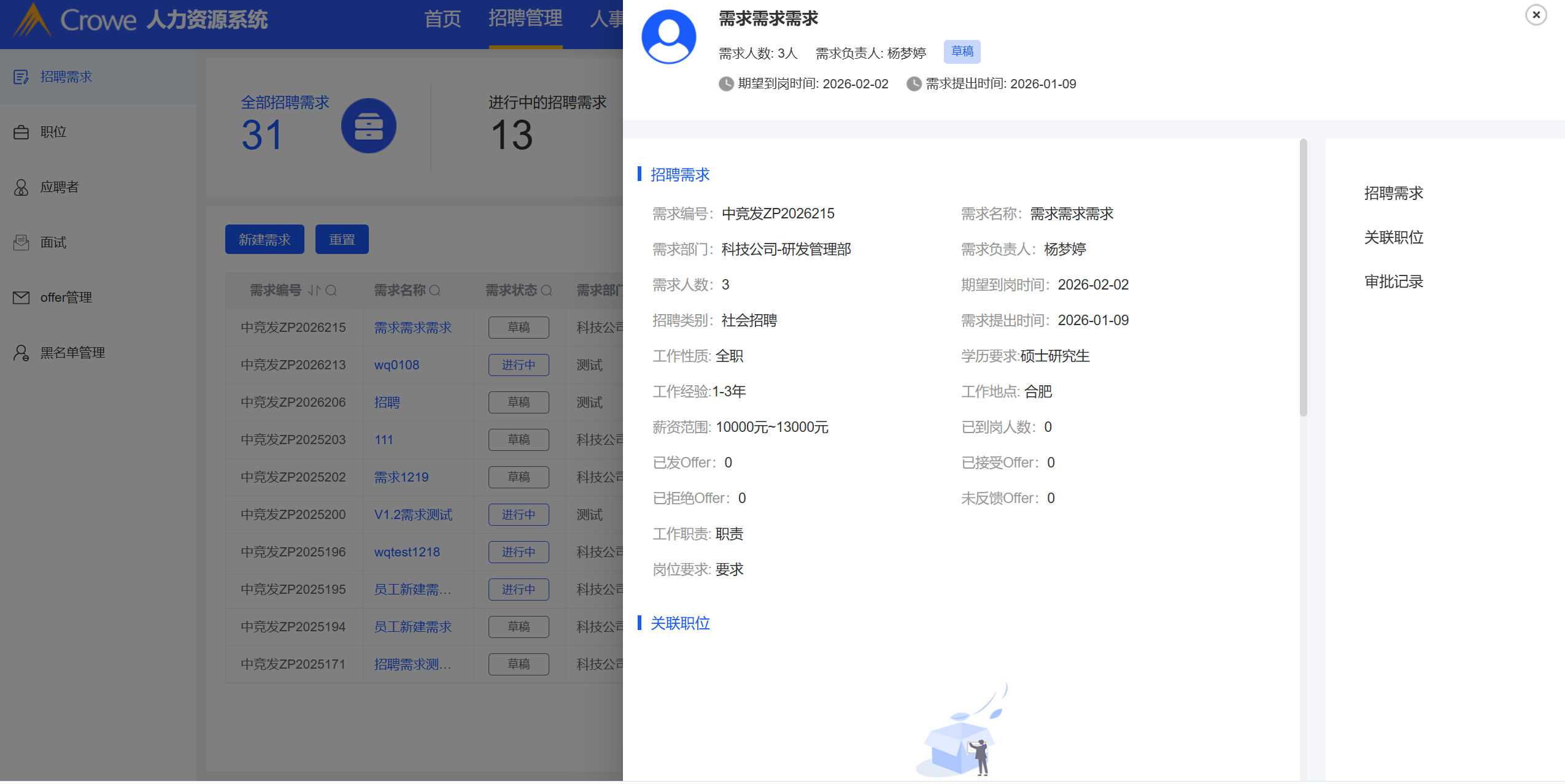Click the blue user avatar in drawer

[668, 37]
